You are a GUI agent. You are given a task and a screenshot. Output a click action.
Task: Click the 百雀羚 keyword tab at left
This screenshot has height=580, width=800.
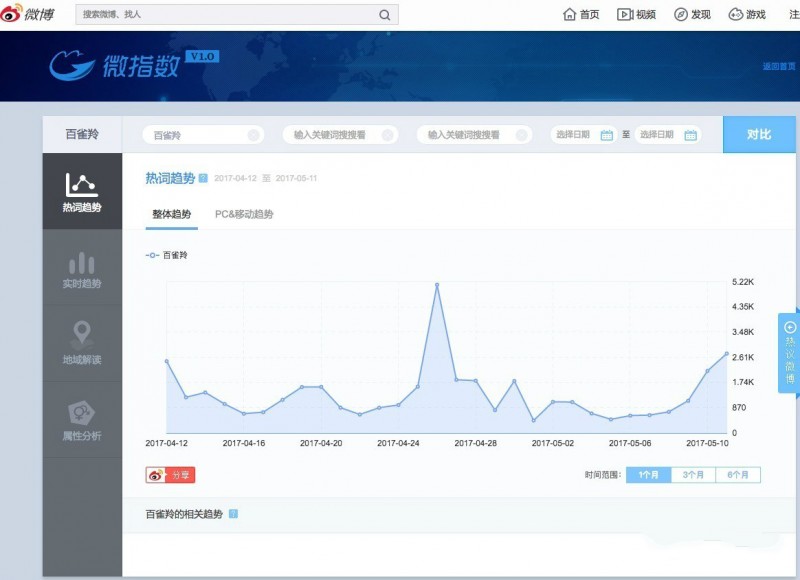click(82, 134)
